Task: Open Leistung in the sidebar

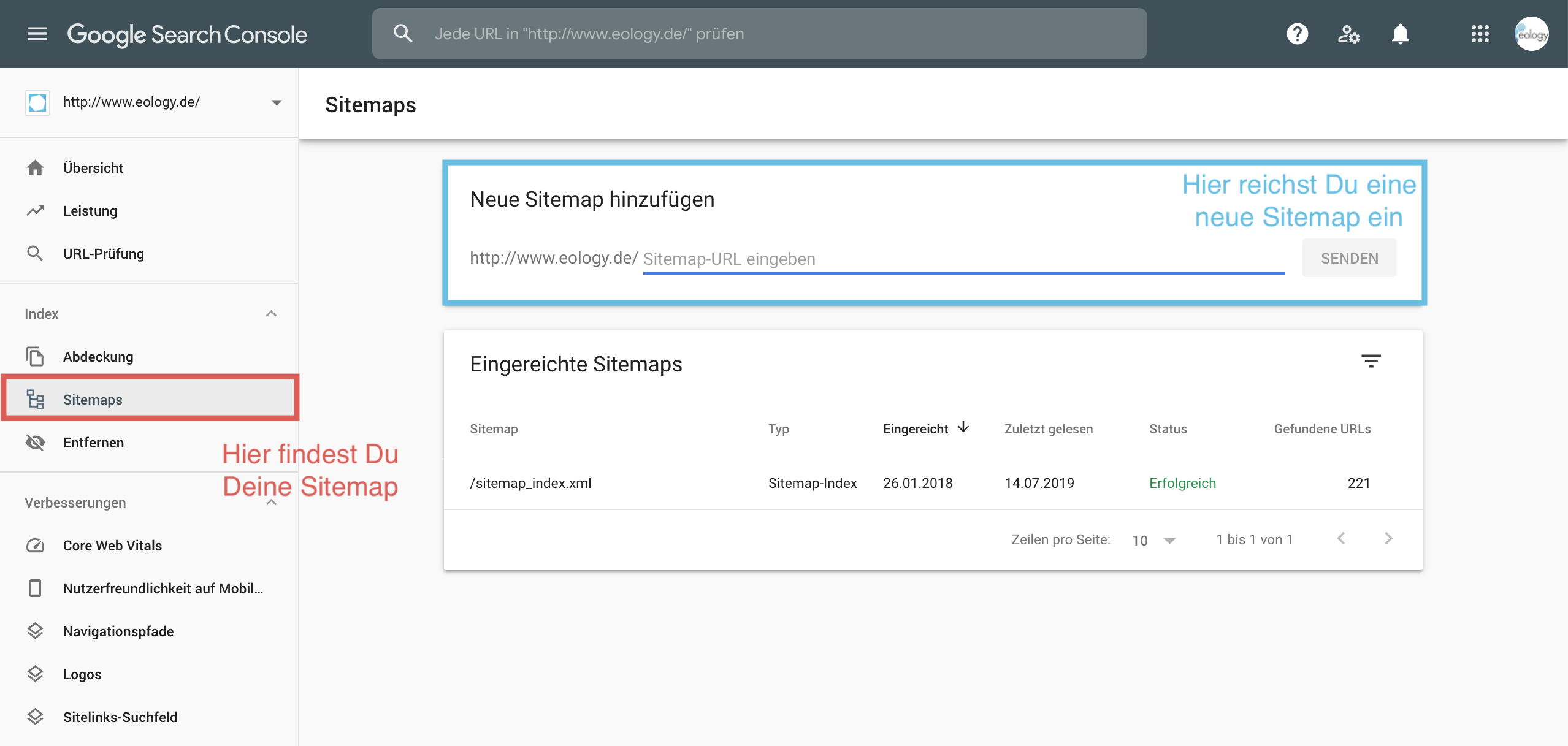Action: (x=150, y=210)
